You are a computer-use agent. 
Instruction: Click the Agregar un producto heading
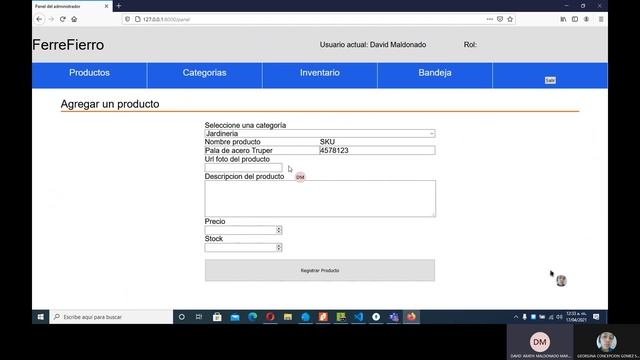coord(110,104)
